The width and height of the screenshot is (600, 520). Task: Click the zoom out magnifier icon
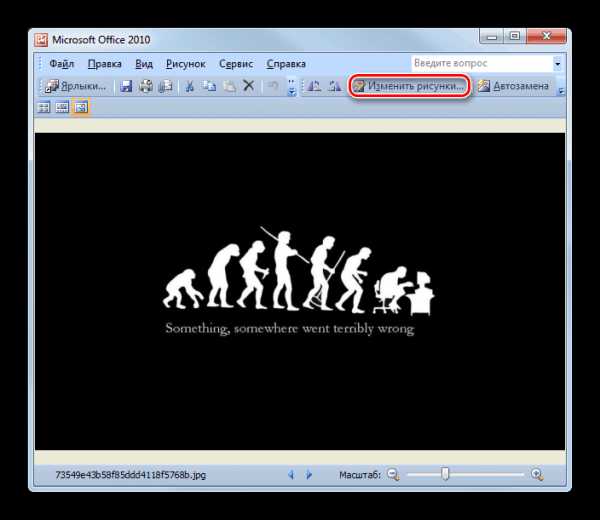click(393, 474)
